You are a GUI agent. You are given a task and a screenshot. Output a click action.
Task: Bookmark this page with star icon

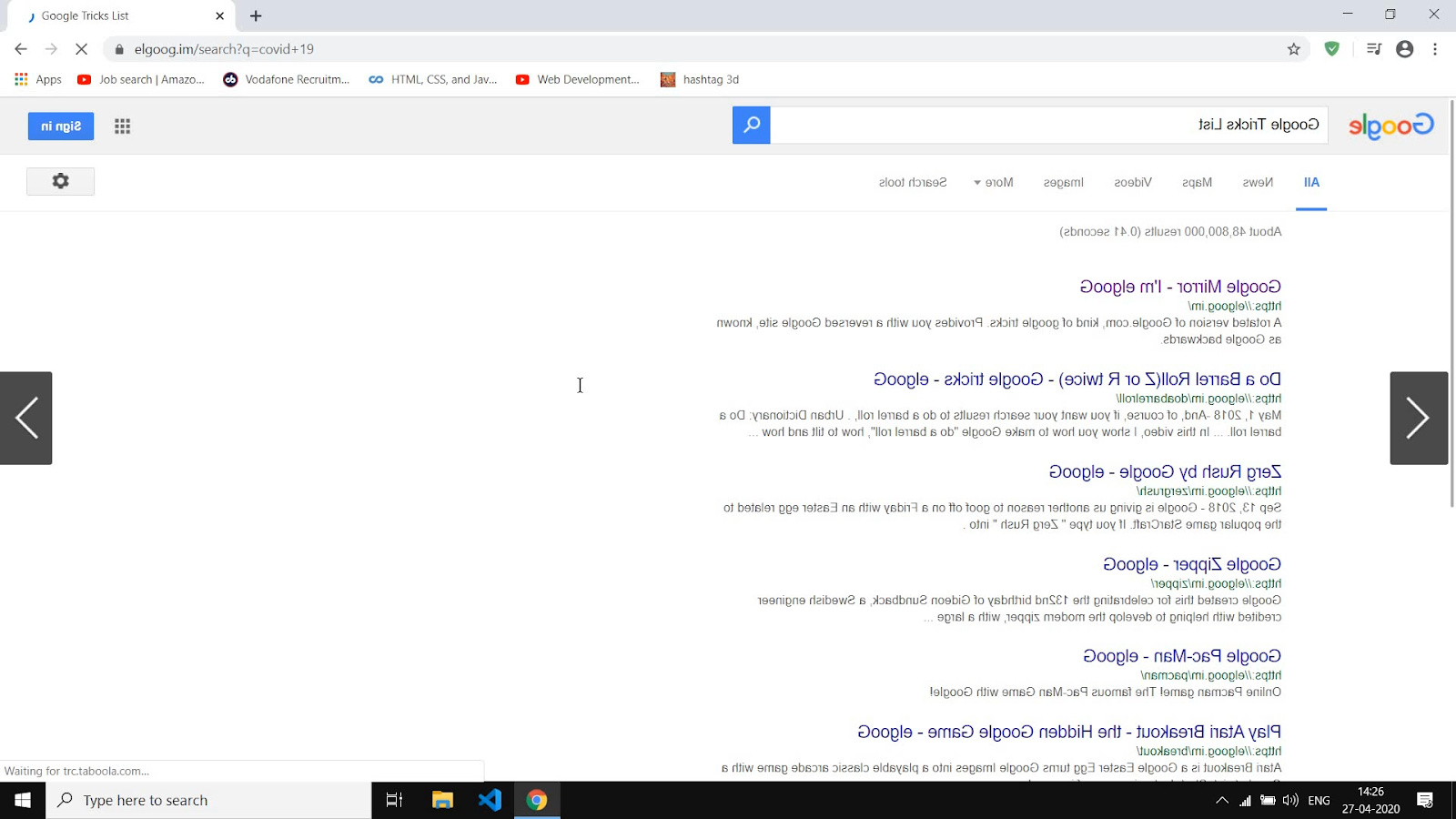(x=1293, y=49)
